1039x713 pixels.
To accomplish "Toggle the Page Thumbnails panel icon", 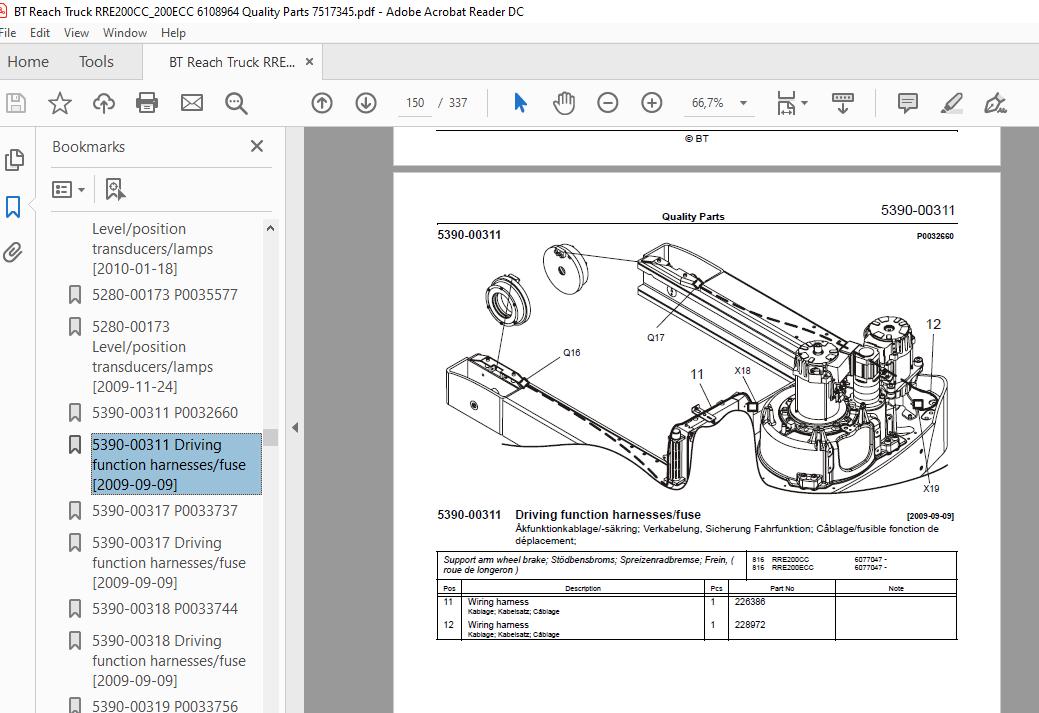I will tap(14, 160).
